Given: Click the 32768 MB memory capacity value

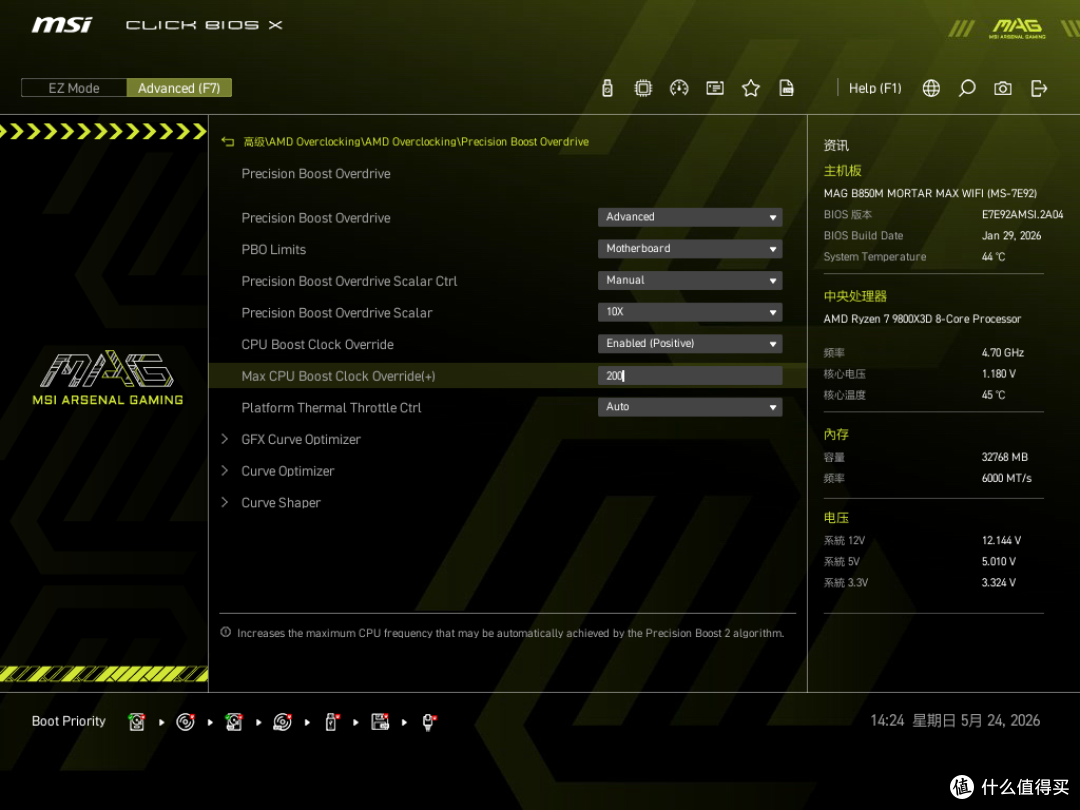Looking at the screenshot, I should click(1004, 457).
